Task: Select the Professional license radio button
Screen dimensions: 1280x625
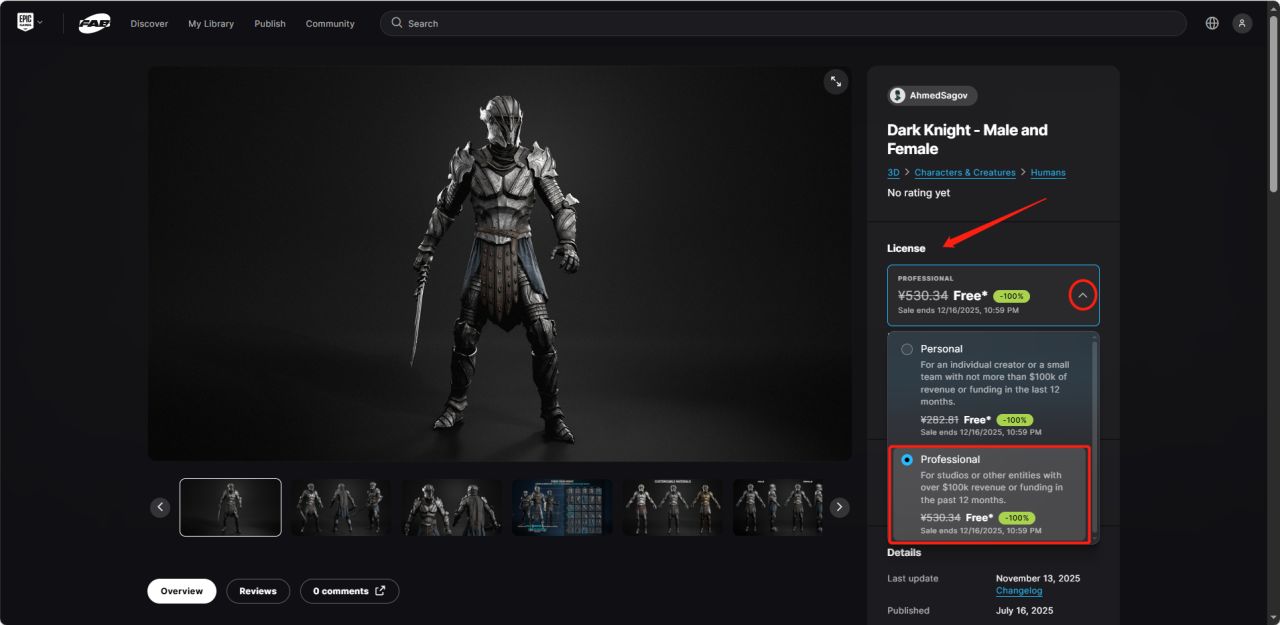Action: pyautogui.click(x=907, y=459)
